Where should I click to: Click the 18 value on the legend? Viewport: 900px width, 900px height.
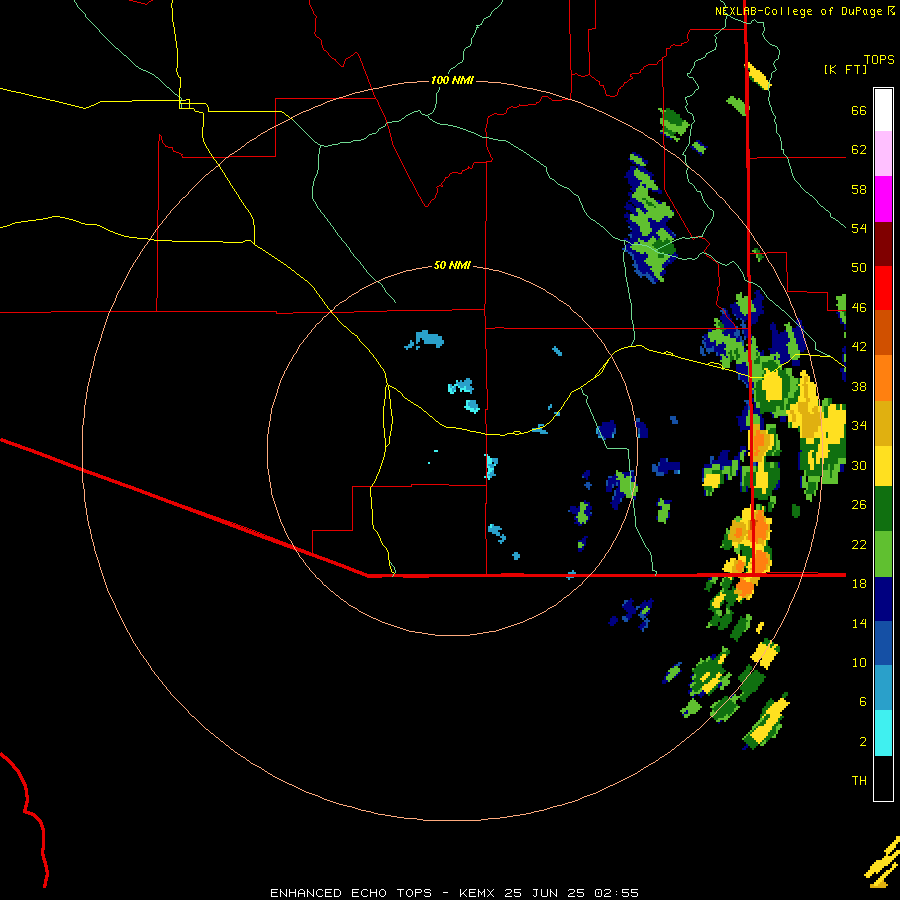(x=859, y=584)
